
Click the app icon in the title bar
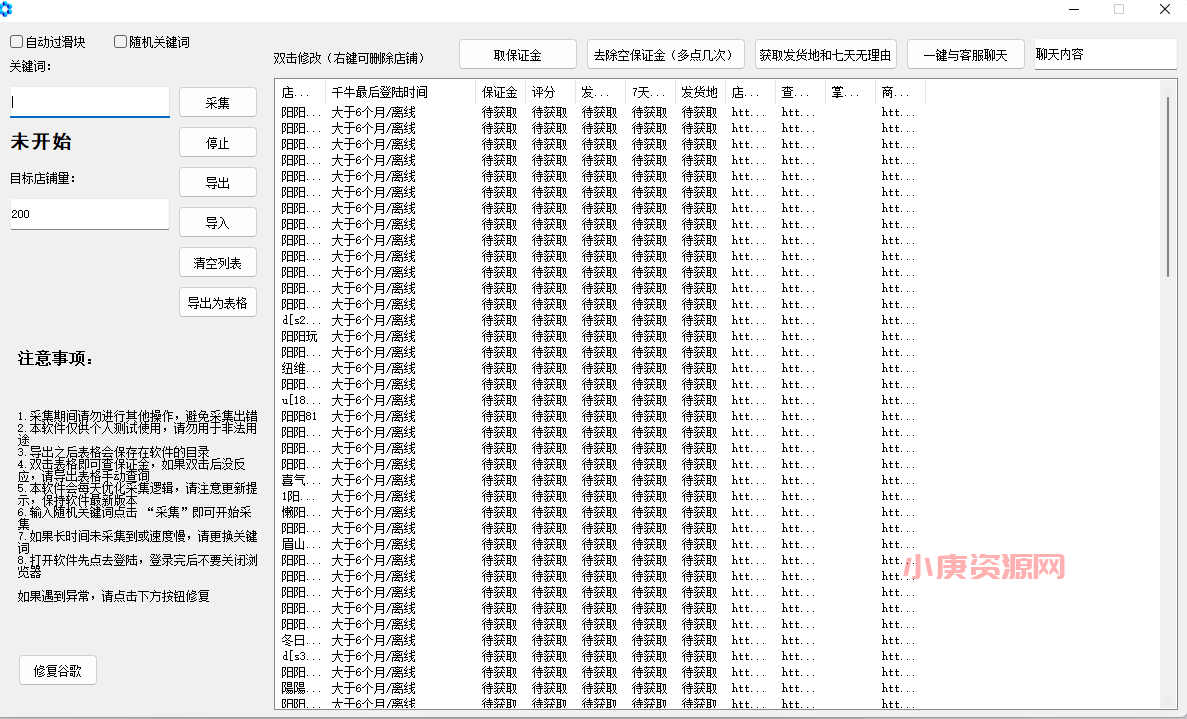point(8,9)
